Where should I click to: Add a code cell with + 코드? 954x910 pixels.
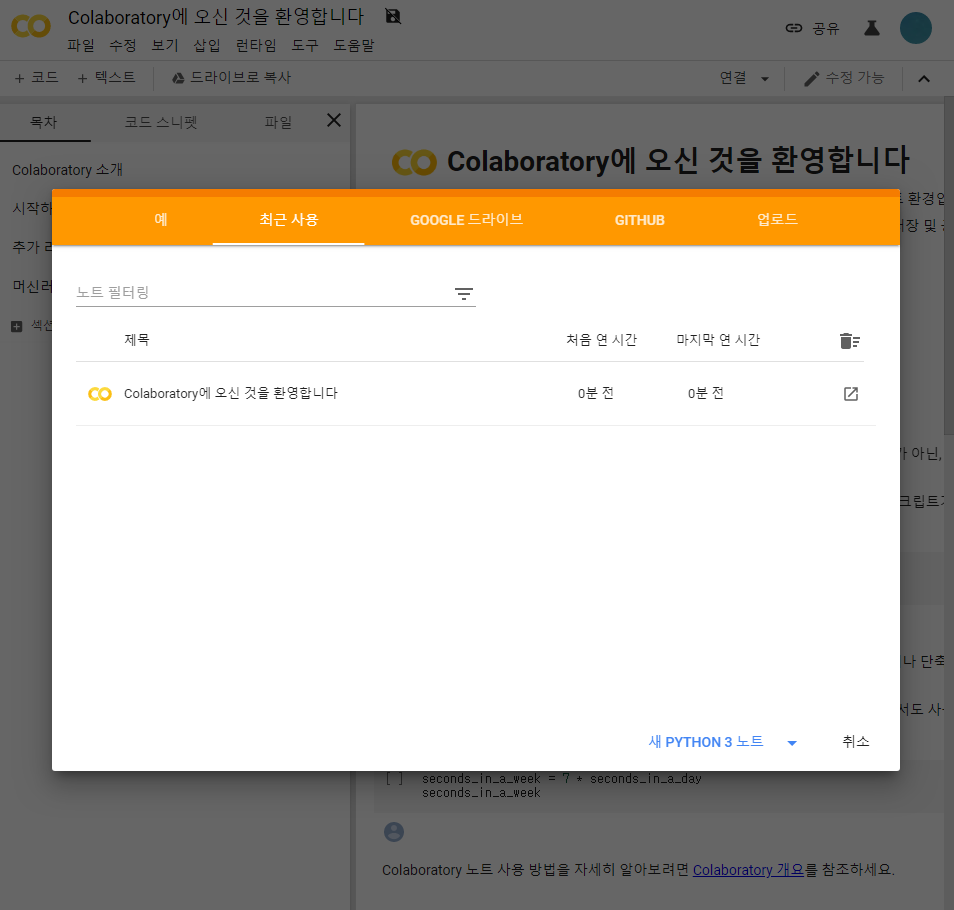click(x=37, y=78)
